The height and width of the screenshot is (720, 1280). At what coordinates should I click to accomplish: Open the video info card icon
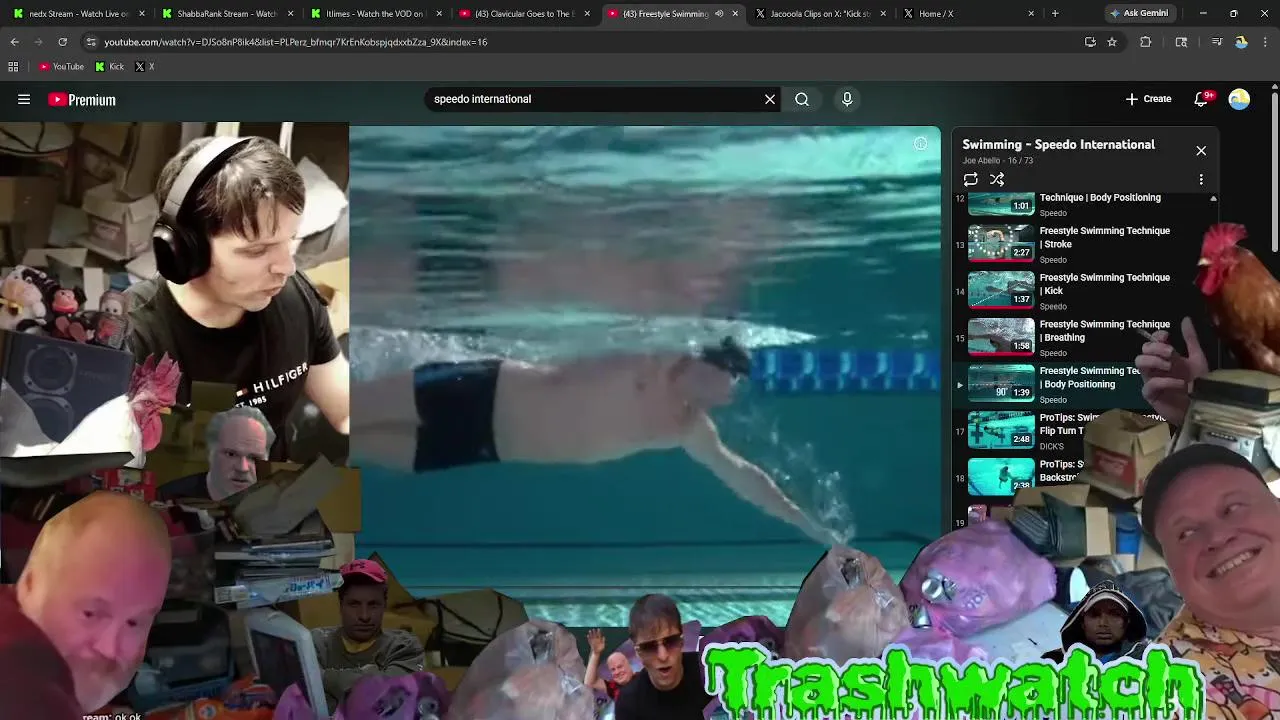coord(920,143)
